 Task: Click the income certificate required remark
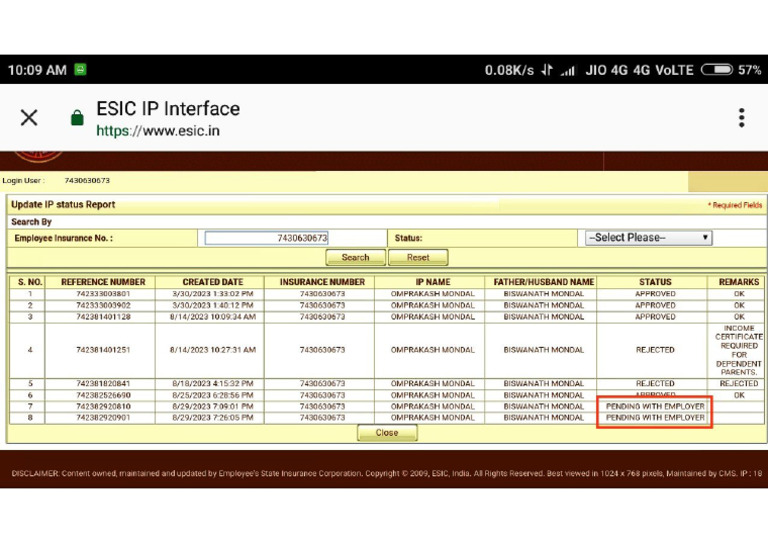click(x=739, y=350)
